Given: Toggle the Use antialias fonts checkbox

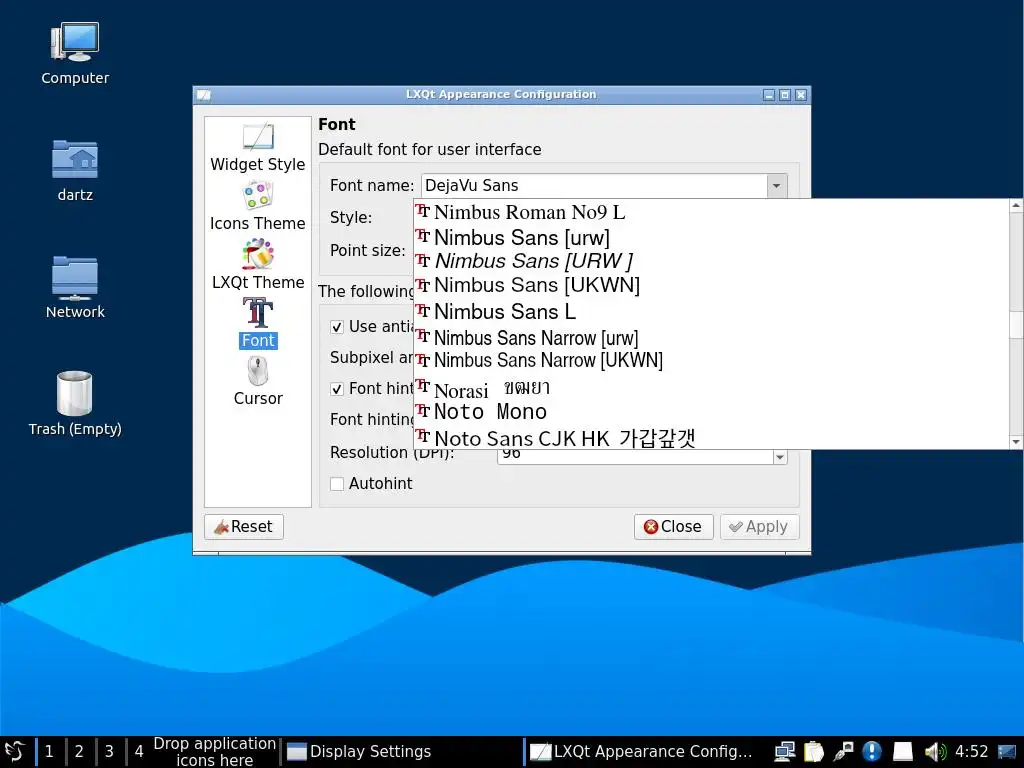Looking at the screenshot, I should point(337,327).
